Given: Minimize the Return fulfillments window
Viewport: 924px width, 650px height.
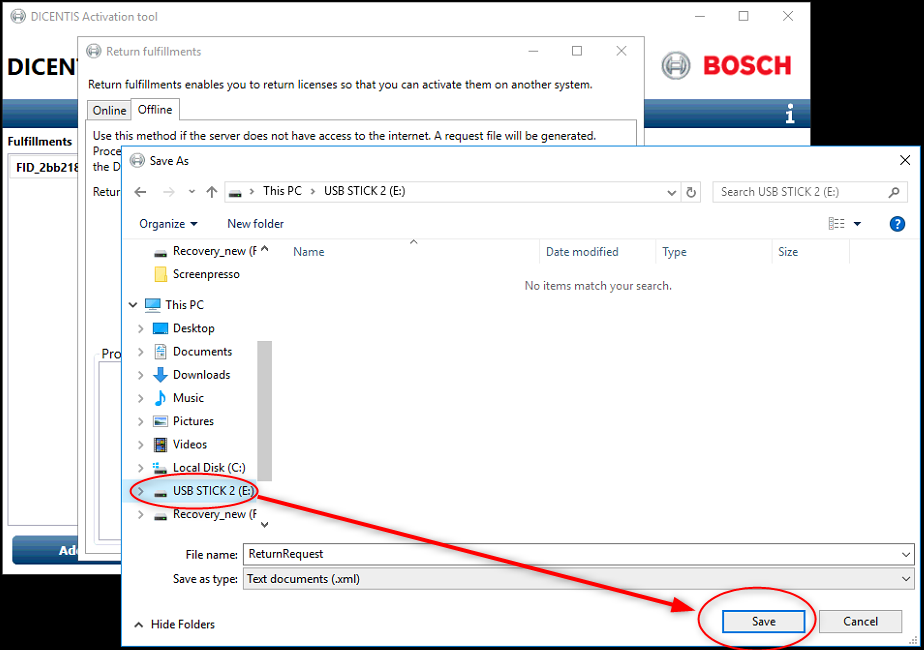Looking at the screenshot, I should click(x=533, y=51).
